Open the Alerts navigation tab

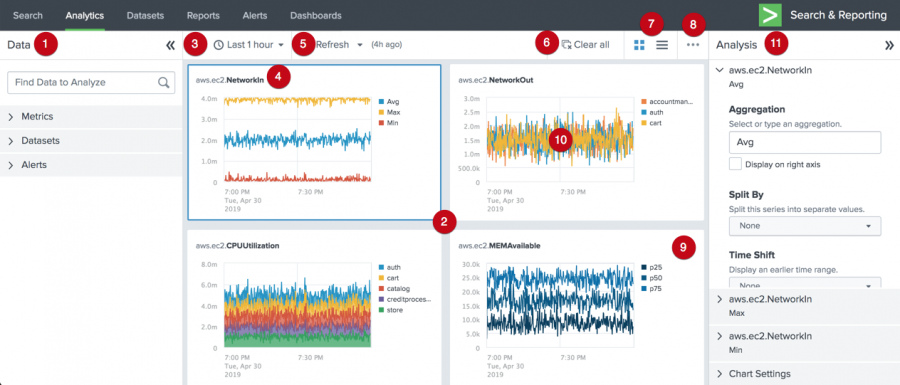255,15
